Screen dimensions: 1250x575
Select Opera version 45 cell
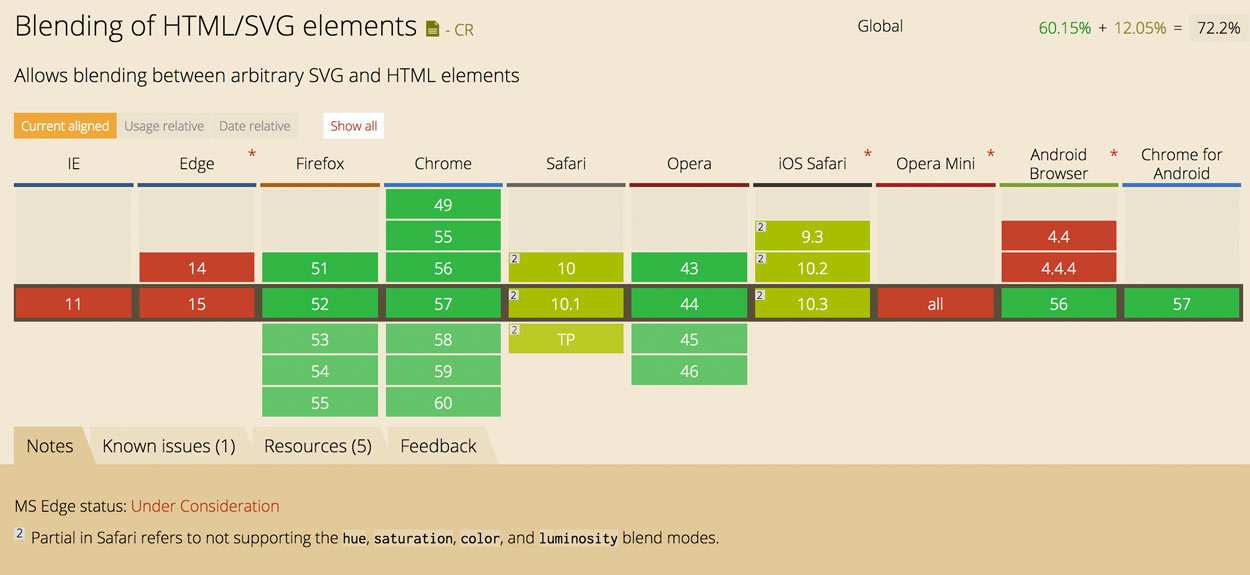coord(689,339)
